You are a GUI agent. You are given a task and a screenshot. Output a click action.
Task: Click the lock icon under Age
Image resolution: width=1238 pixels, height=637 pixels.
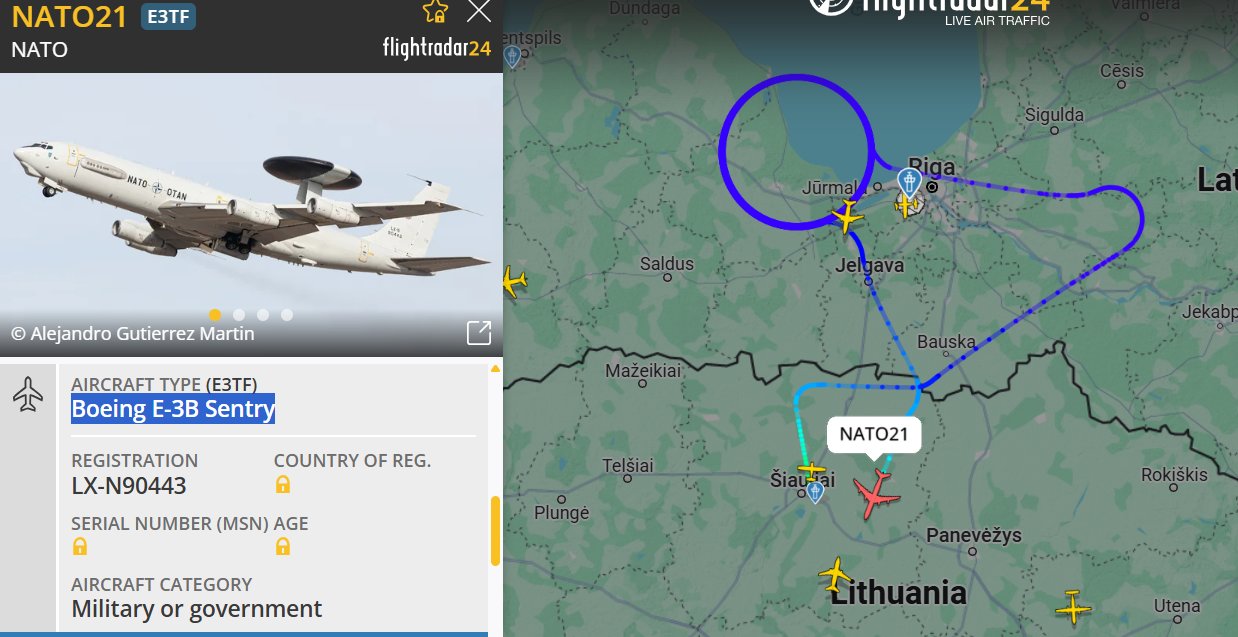(x=283, y=547)
